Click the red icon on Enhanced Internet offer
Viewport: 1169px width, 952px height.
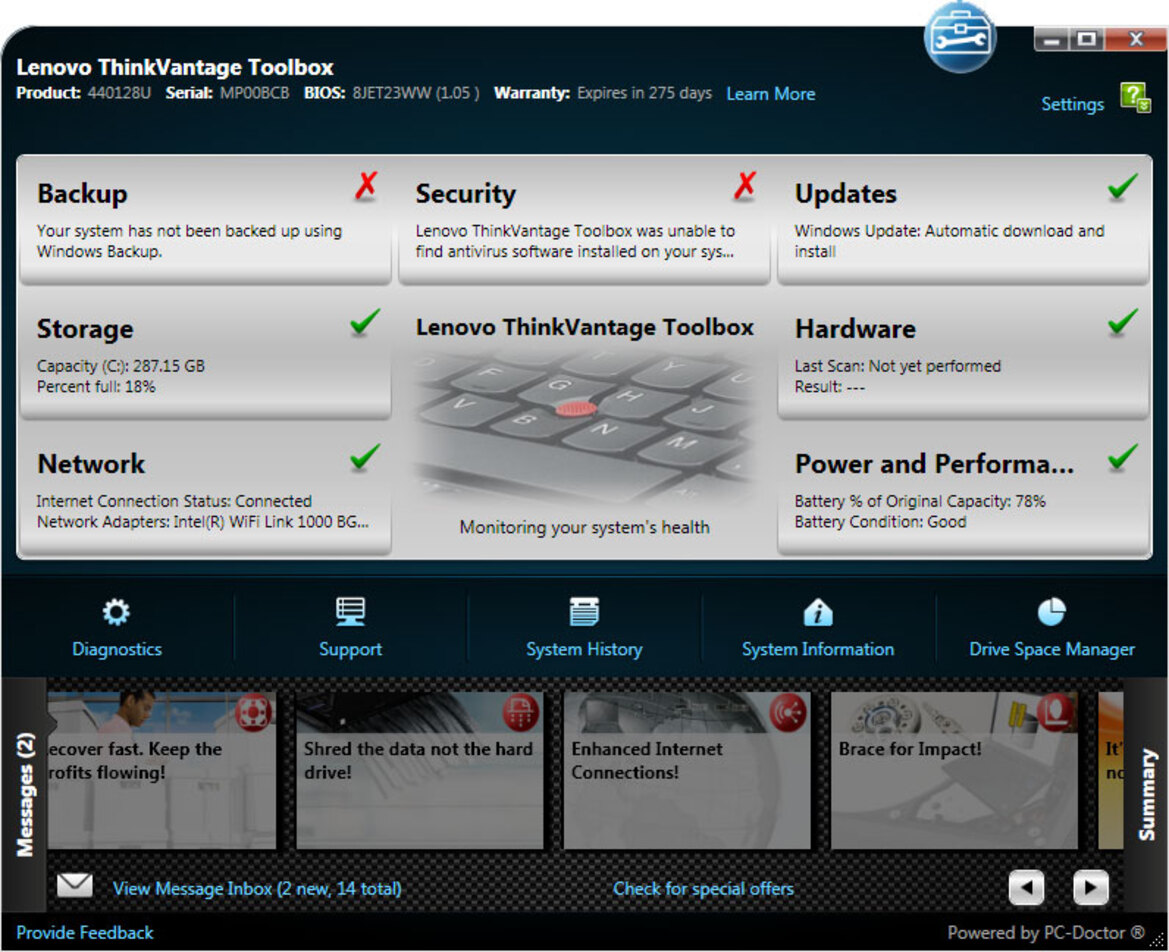point(788,711)
